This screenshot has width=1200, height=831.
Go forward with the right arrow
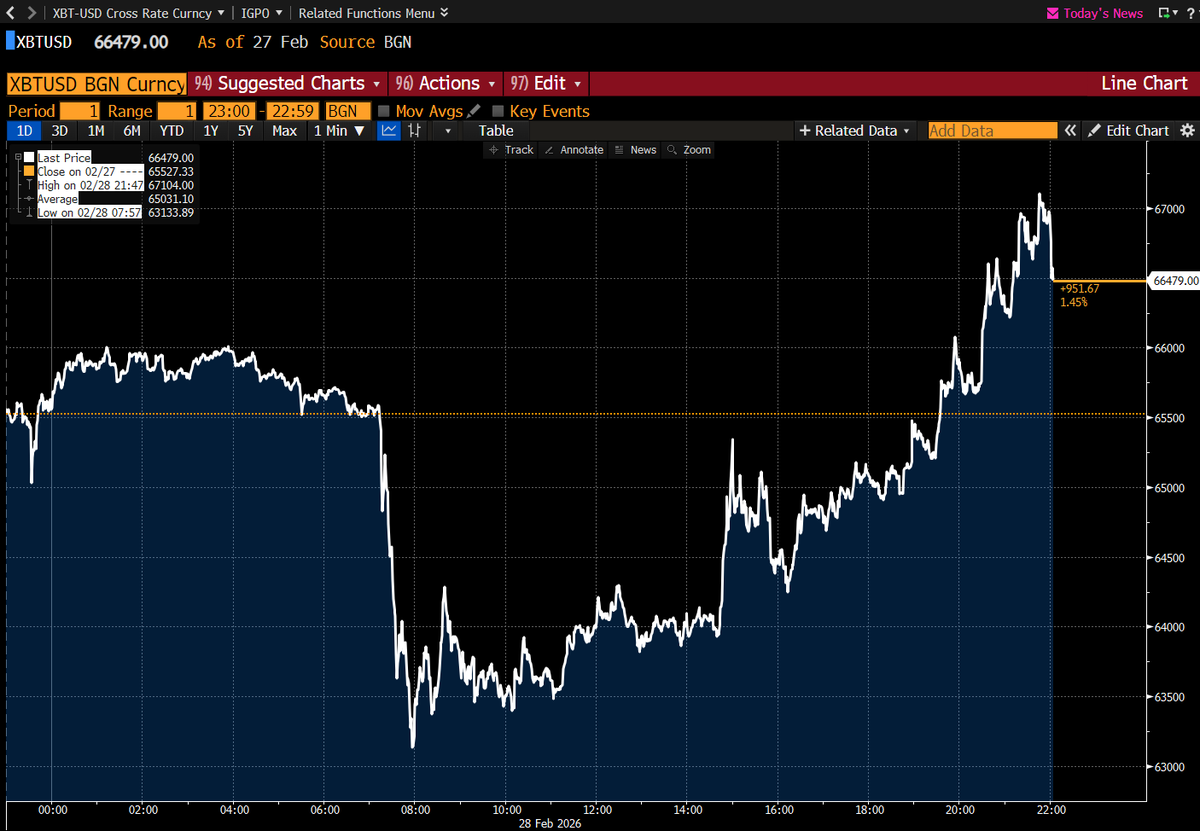(x=31, y=13)
